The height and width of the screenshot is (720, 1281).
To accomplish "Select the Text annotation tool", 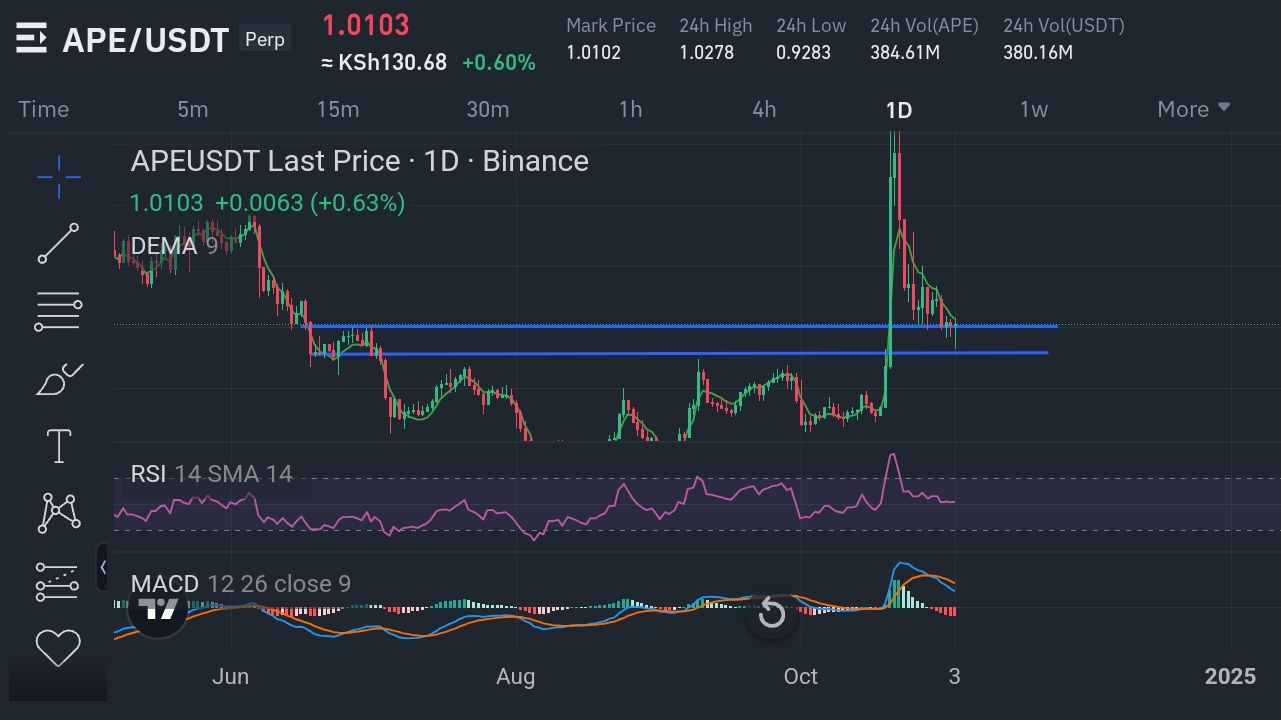I will point(57,445).
